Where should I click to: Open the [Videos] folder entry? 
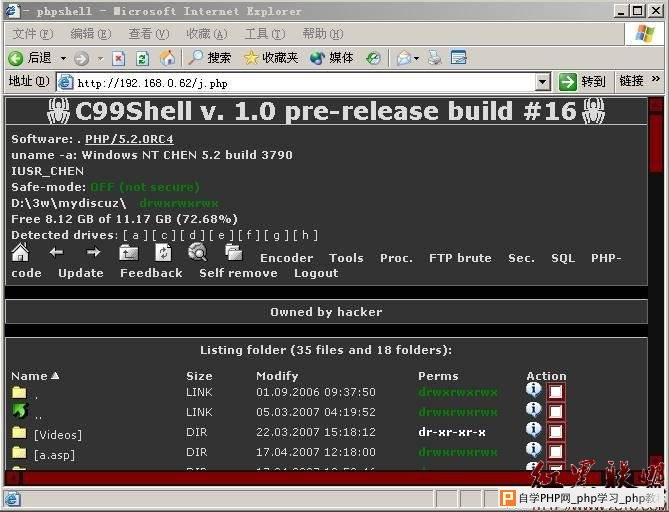point(58,435)
